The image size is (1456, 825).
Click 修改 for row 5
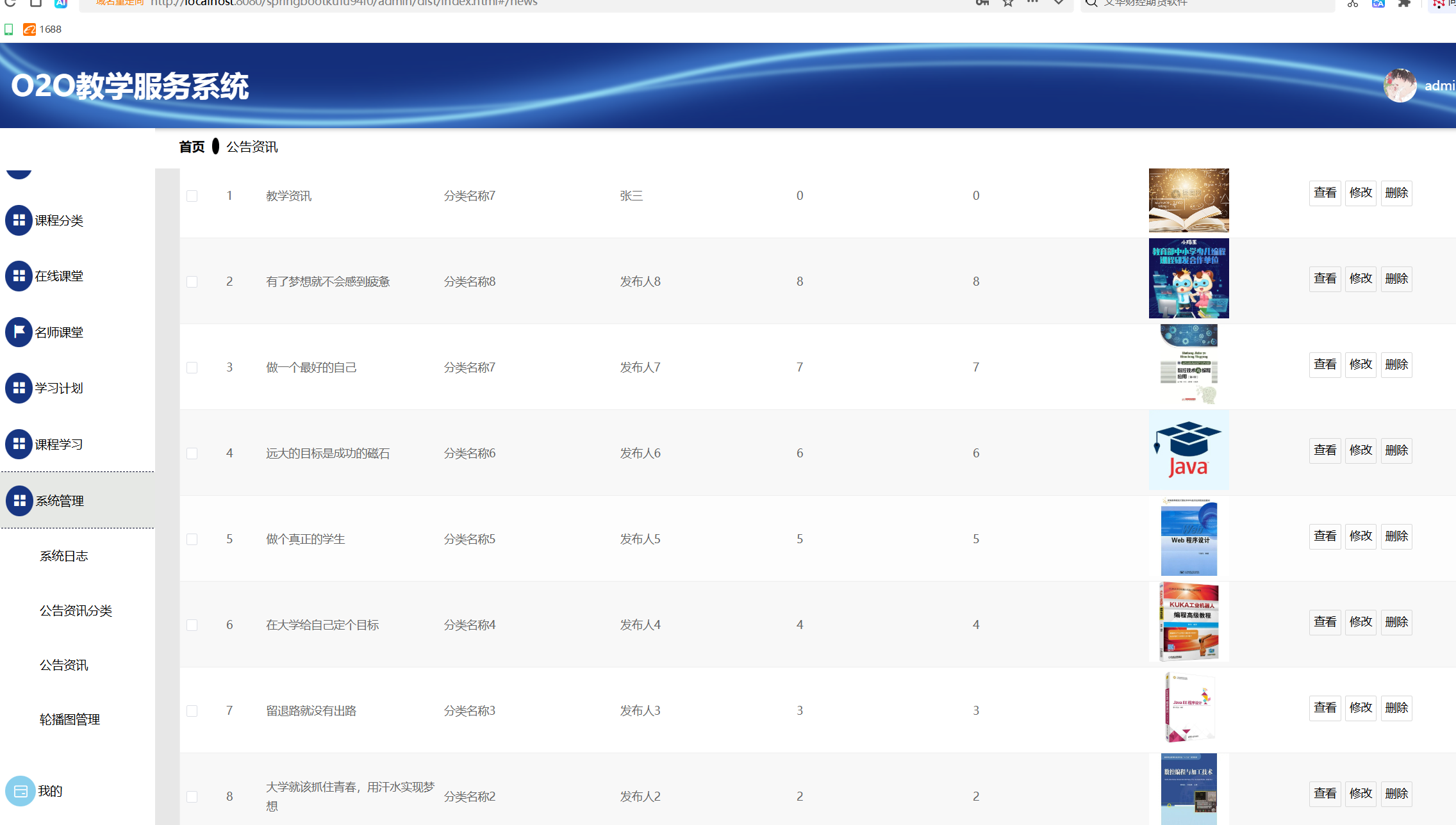(1361, 536)
